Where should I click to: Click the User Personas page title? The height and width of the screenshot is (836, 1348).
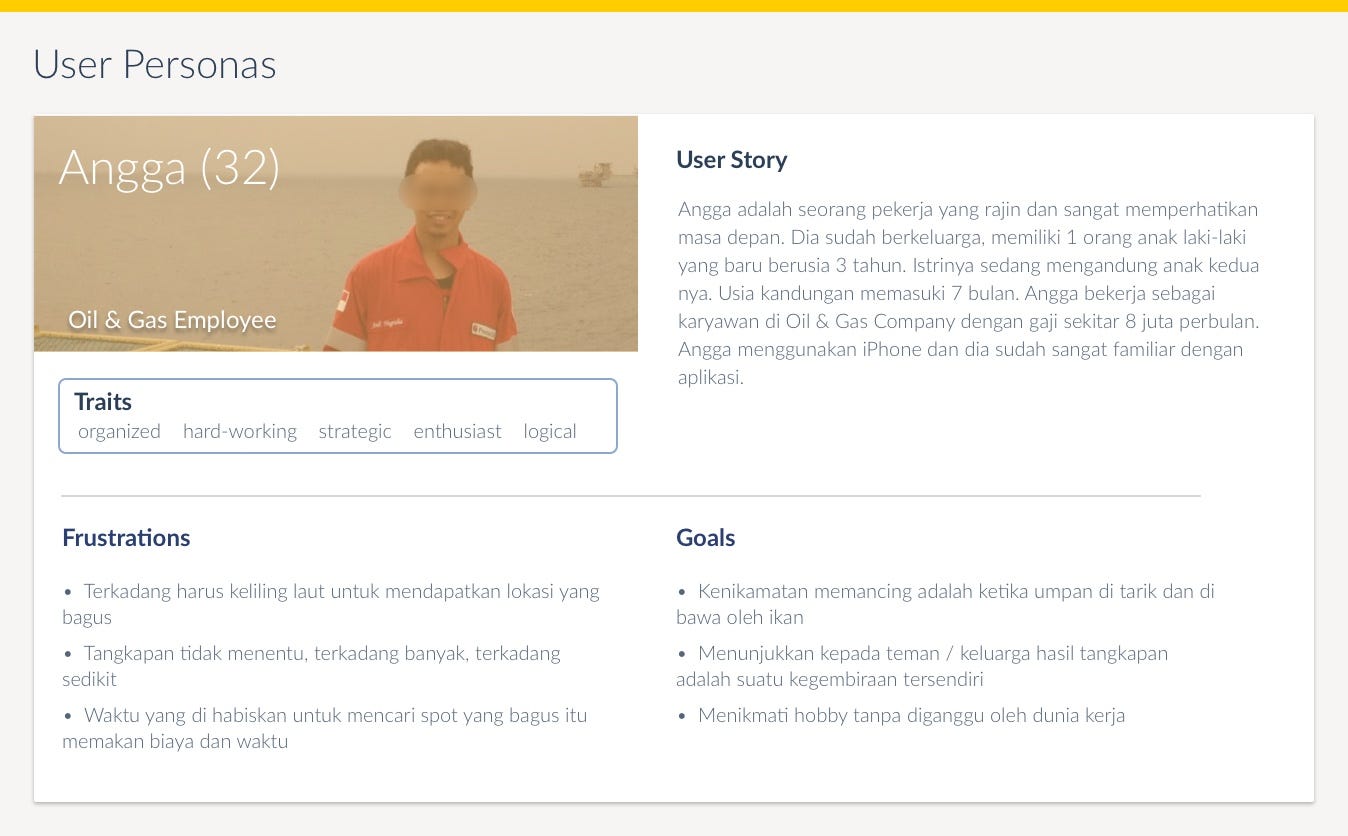coord(154,65)
